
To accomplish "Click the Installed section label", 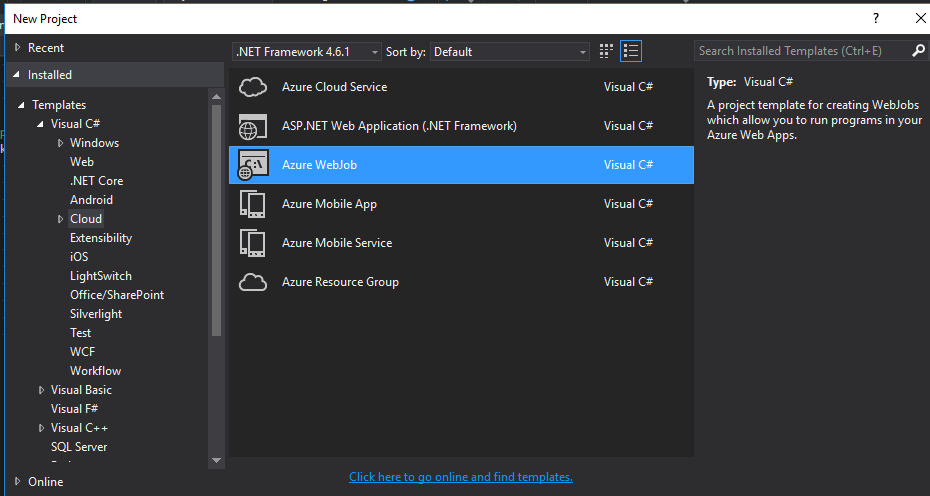I will (50, 75).
